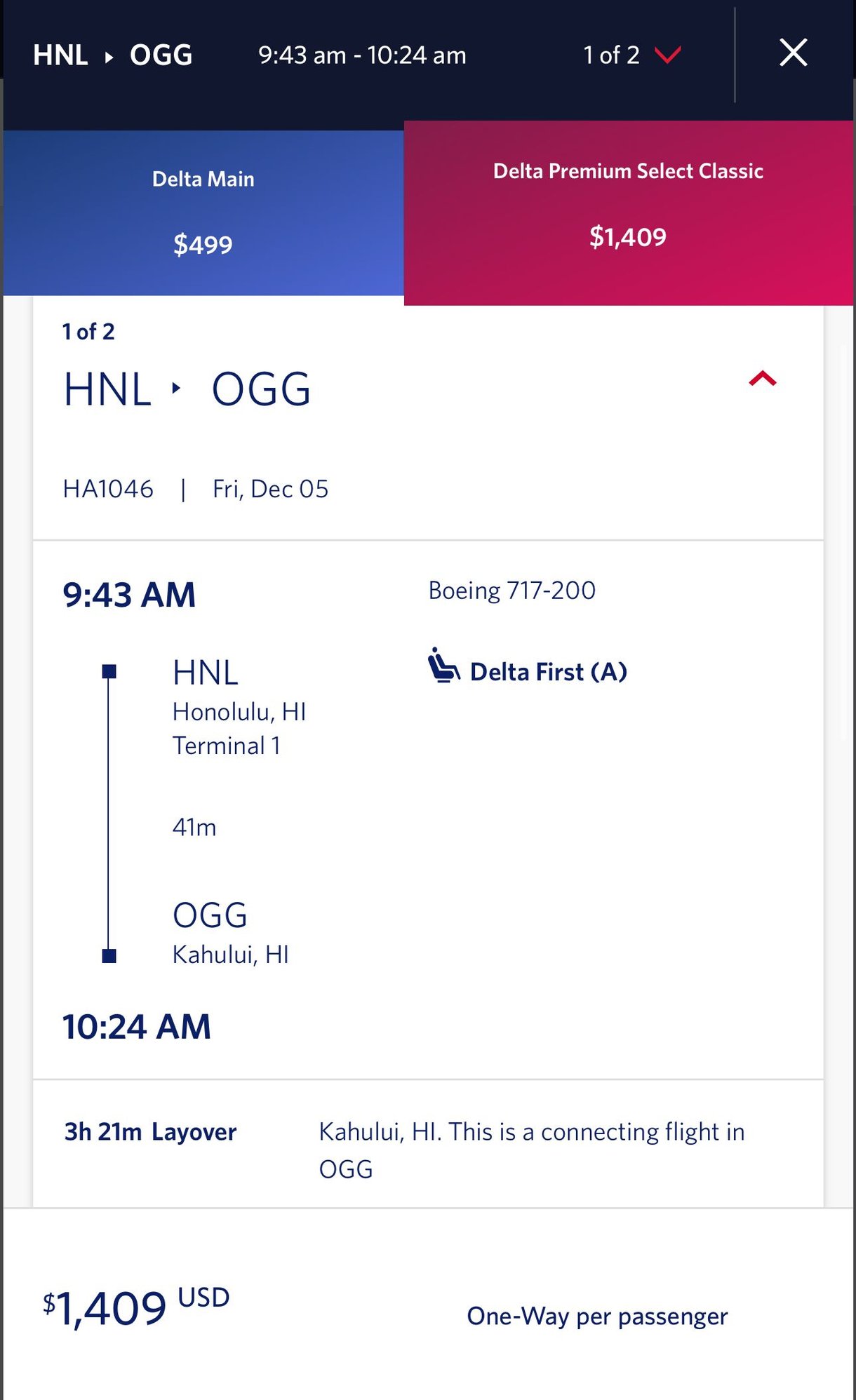The image size is (856, 1400).
Task: Click the 9:43 AM departure time
Action: tap(129, 595)
